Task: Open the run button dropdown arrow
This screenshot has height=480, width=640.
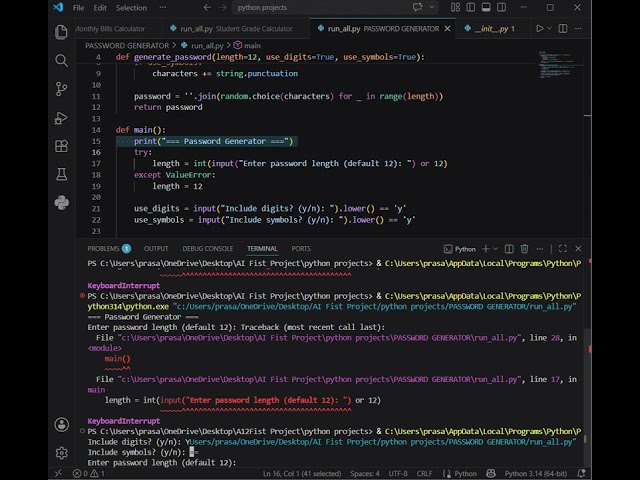Action: pos(549,29)
